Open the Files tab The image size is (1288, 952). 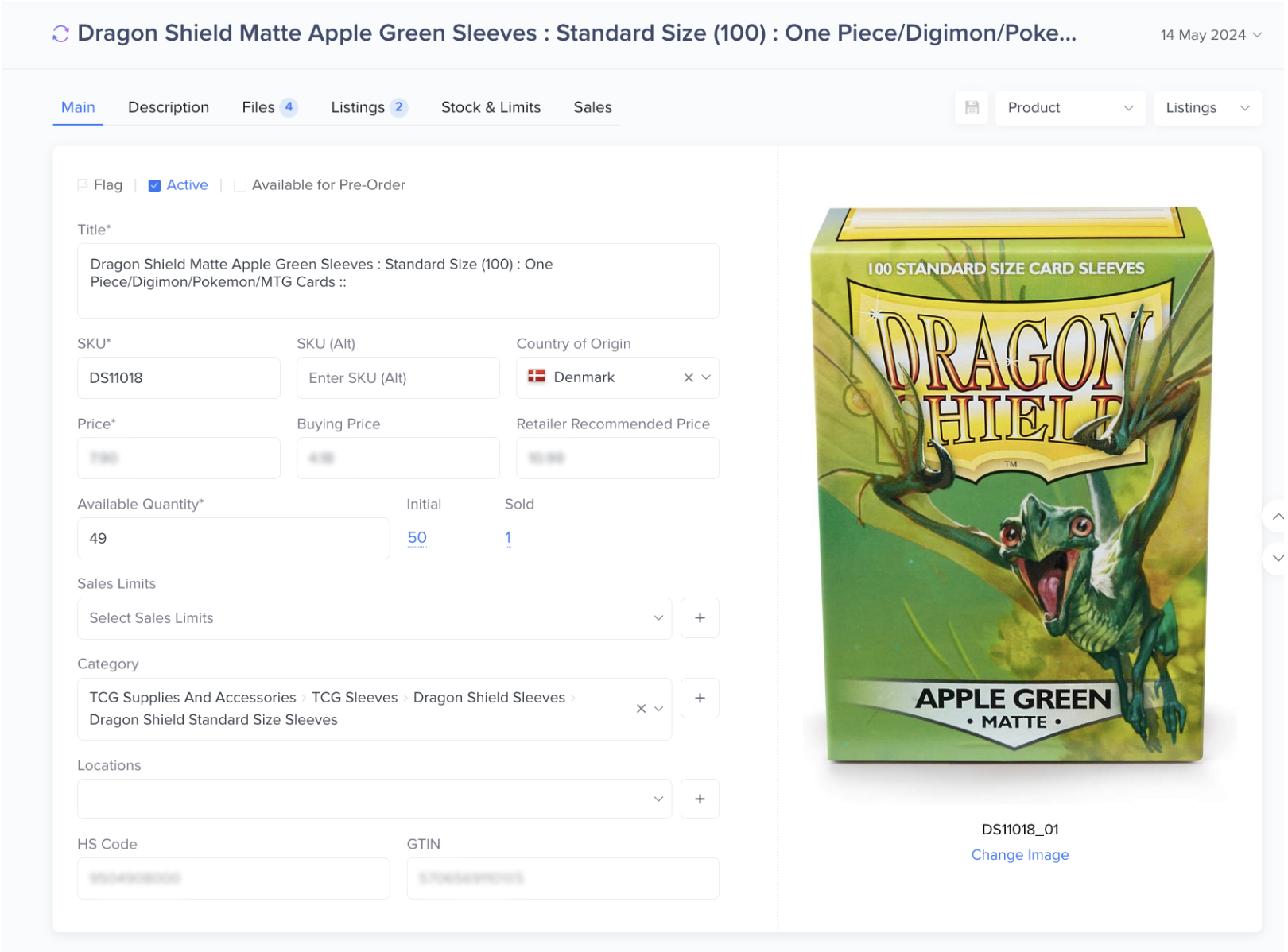click(270, 107)
